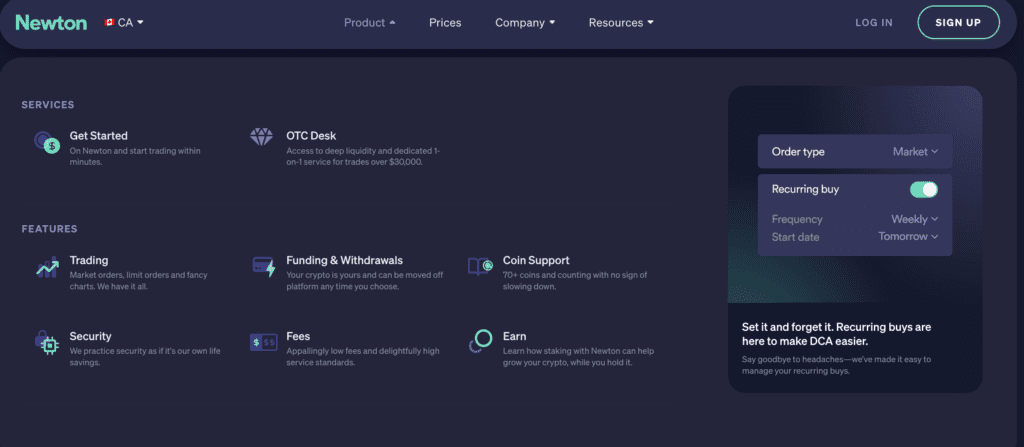This screenshot has height=447, width=1024.
Task: Click the Trading chart icon
Action: (47, 267)
